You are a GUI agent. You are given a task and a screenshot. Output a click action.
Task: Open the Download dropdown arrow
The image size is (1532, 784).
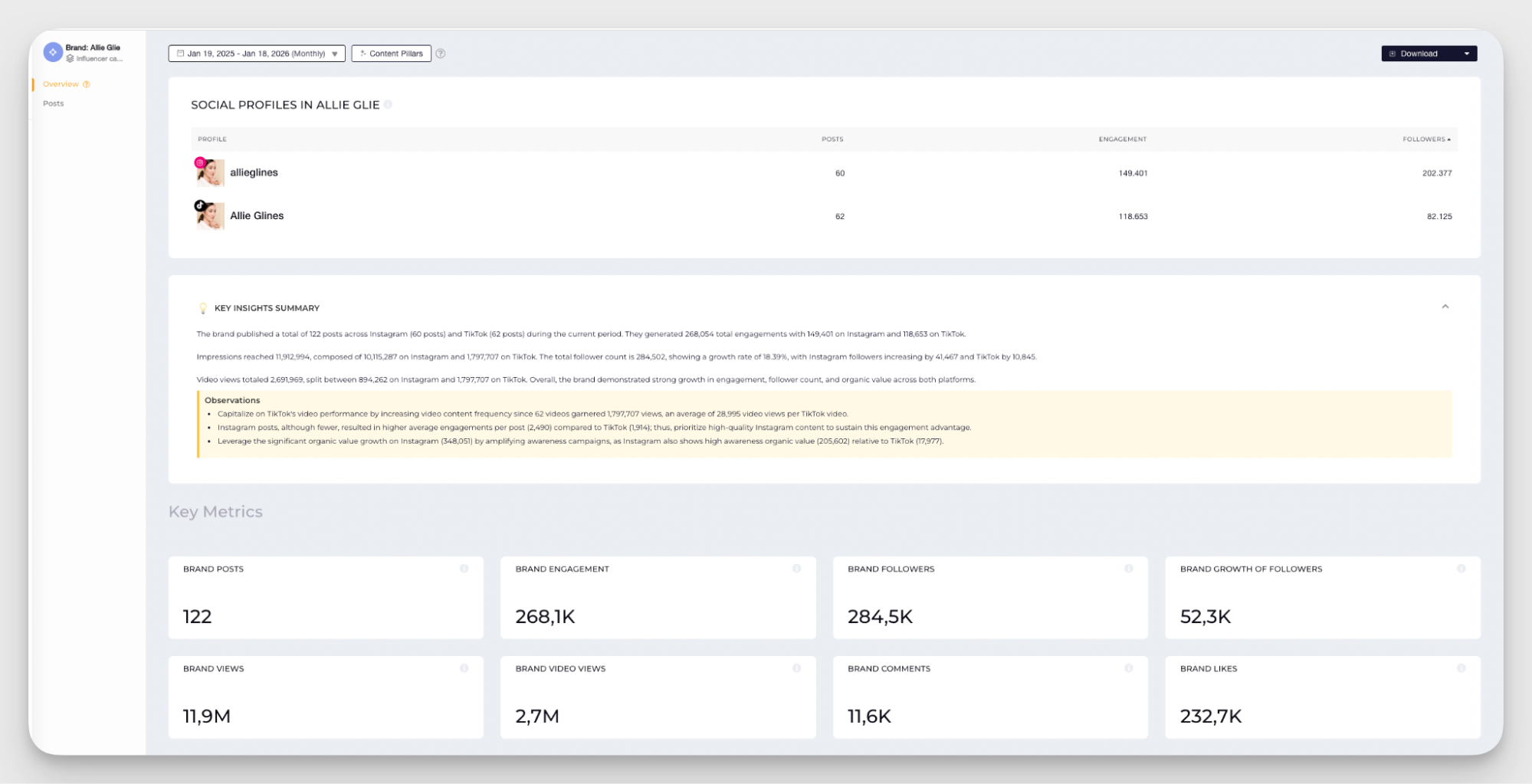pos(1466,54)
